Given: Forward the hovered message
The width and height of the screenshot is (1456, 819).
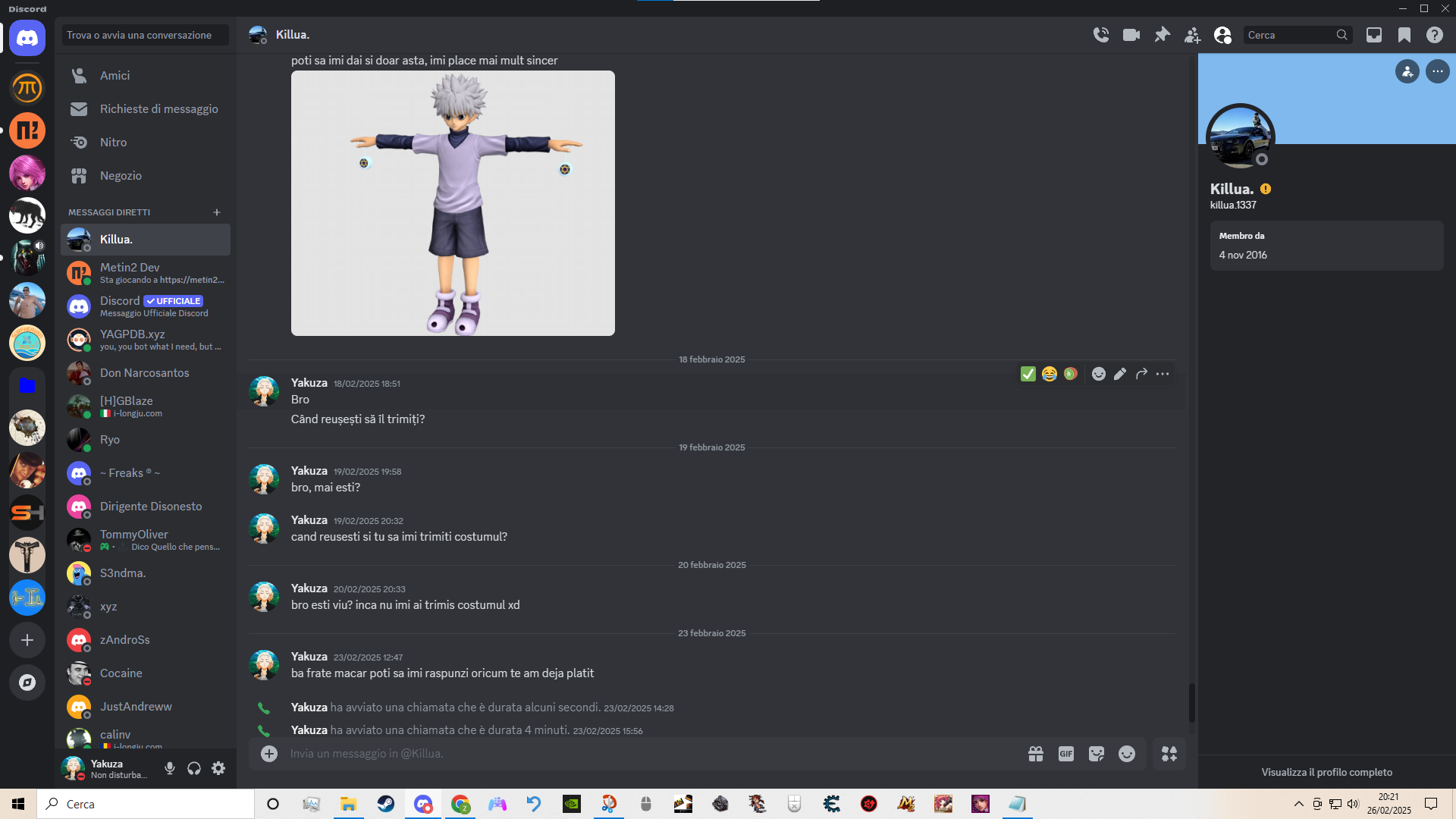Looking at the screenshot, I should (1141, 374).
